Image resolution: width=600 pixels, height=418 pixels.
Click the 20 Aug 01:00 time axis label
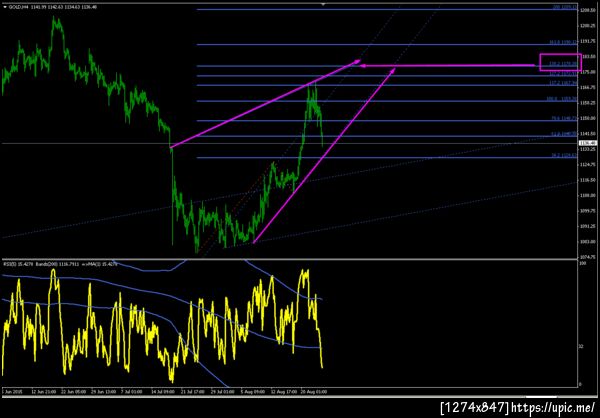pyautogui.click(x=316, y=392)
